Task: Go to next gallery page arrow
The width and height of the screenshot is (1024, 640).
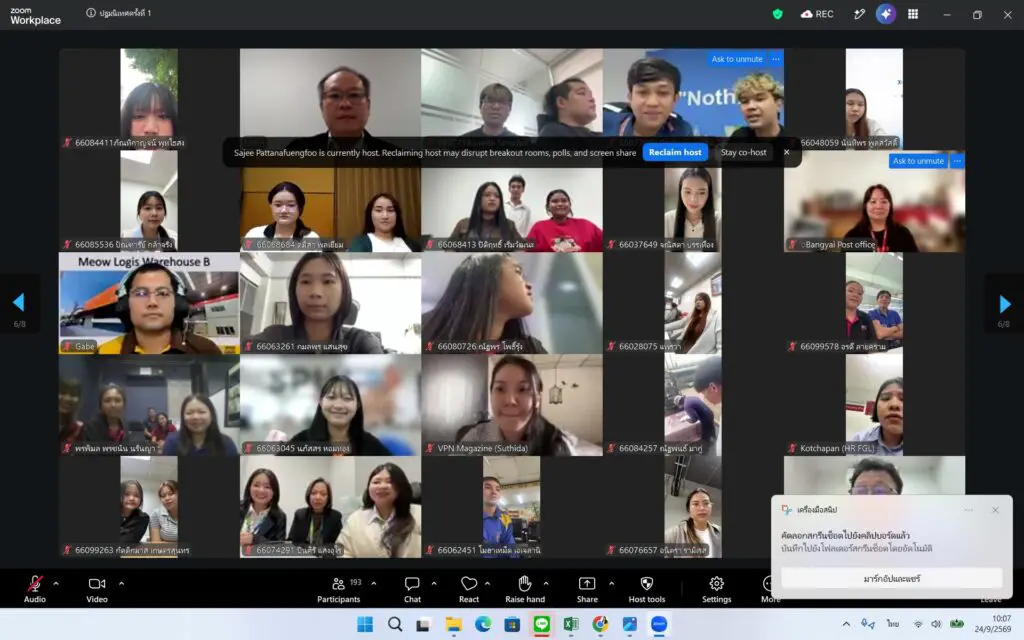Action: coord(1004,304)
